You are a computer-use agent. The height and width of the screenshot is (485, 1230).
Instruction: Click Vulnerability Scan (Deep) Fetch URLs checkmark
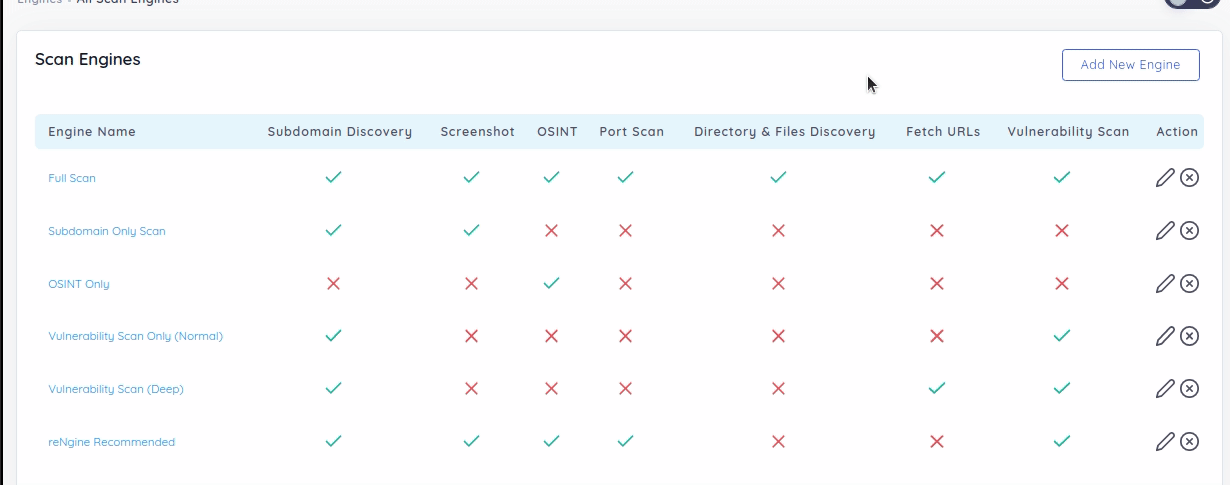pyautogui.click(x=937, y=389)
